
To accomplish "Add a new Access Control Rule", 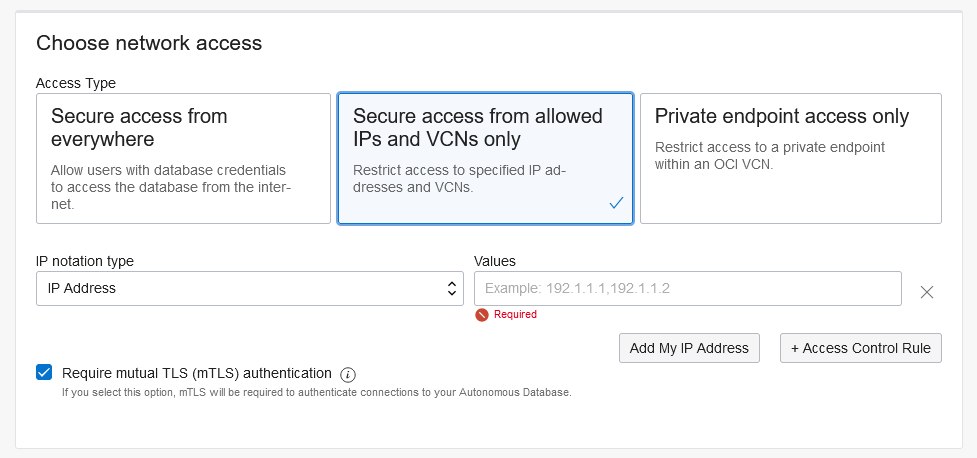I will (860, 348).
